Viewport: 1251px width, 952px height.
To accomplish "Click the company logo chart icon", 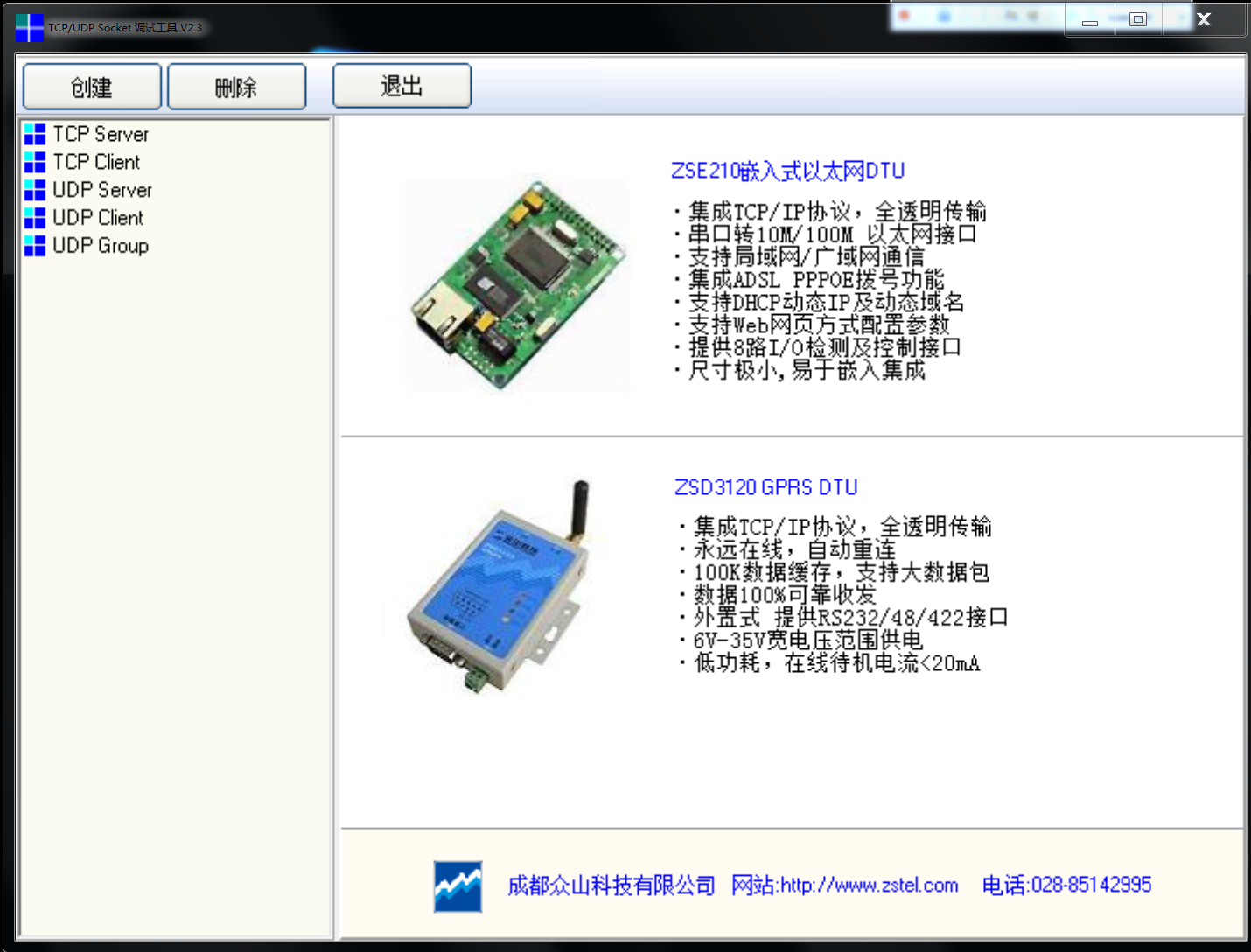I will (x=458, y=886).
